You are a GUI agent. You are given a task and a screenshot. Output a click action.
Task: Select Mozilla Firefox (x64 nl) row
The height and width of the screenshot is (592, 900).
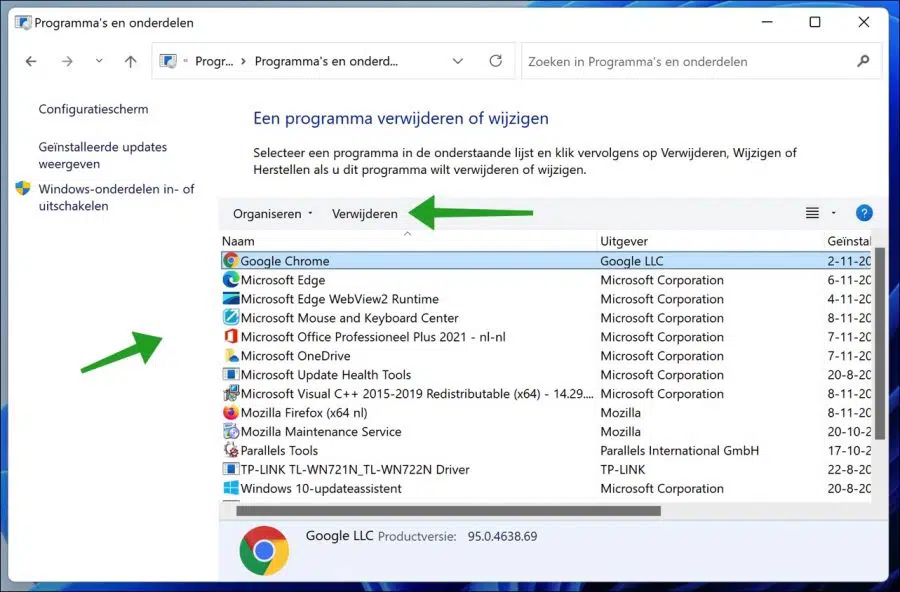click(x=304, y=412)
